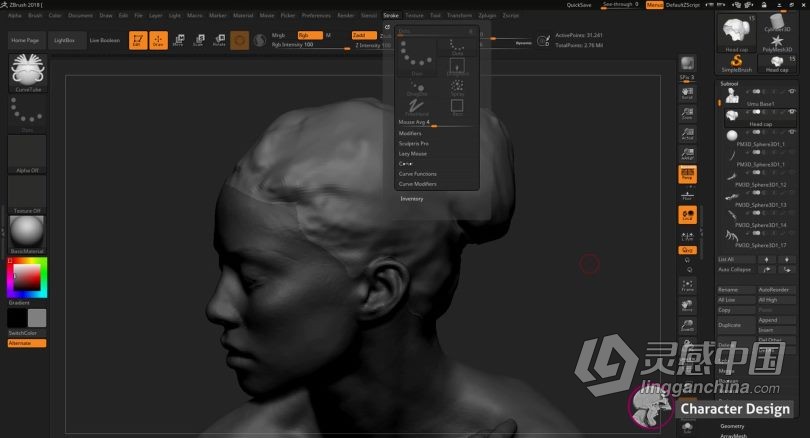Open the Alpha Off slot
The height and width of the screenshot is (438, 810).
[x=27, y=154]
